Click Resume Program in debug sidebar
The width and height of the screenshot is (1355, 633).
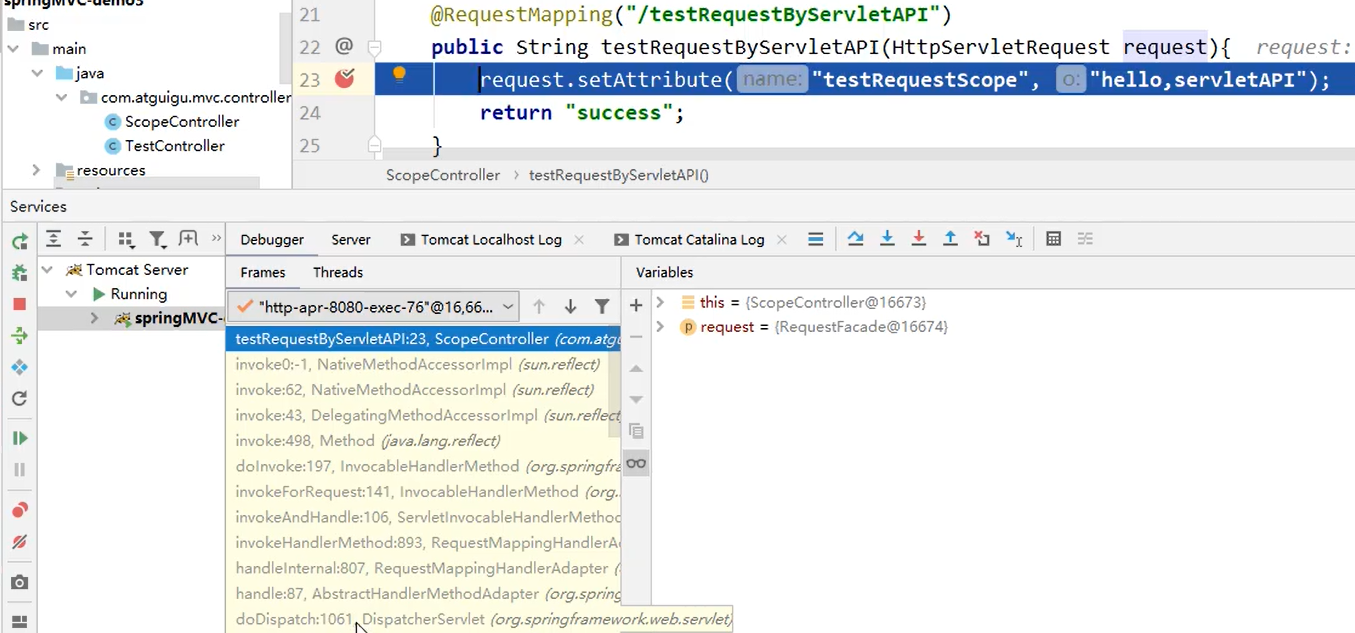19,438
